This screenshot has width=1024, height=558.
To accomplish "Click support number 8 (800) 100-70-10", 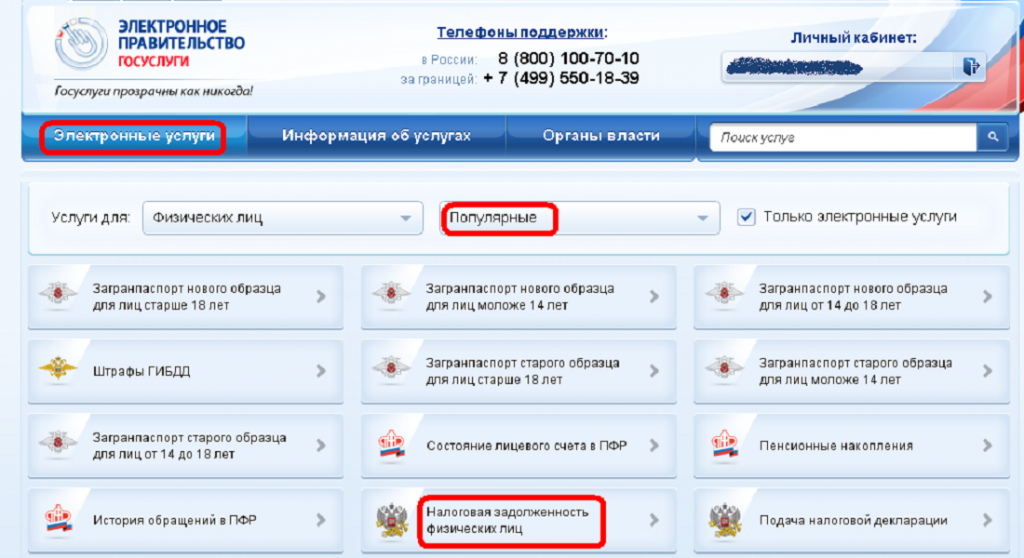I will point(568,58).
